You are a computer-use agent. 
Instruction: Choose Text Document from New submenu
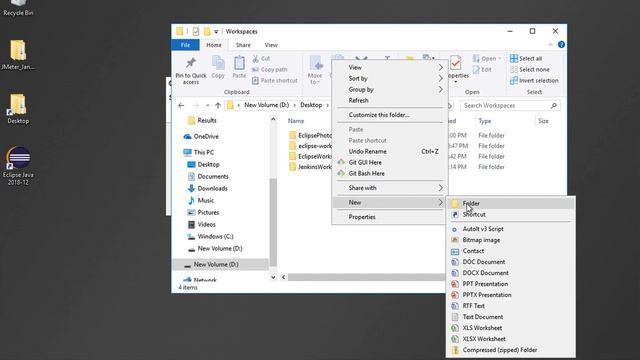click(x=511, y=317)
